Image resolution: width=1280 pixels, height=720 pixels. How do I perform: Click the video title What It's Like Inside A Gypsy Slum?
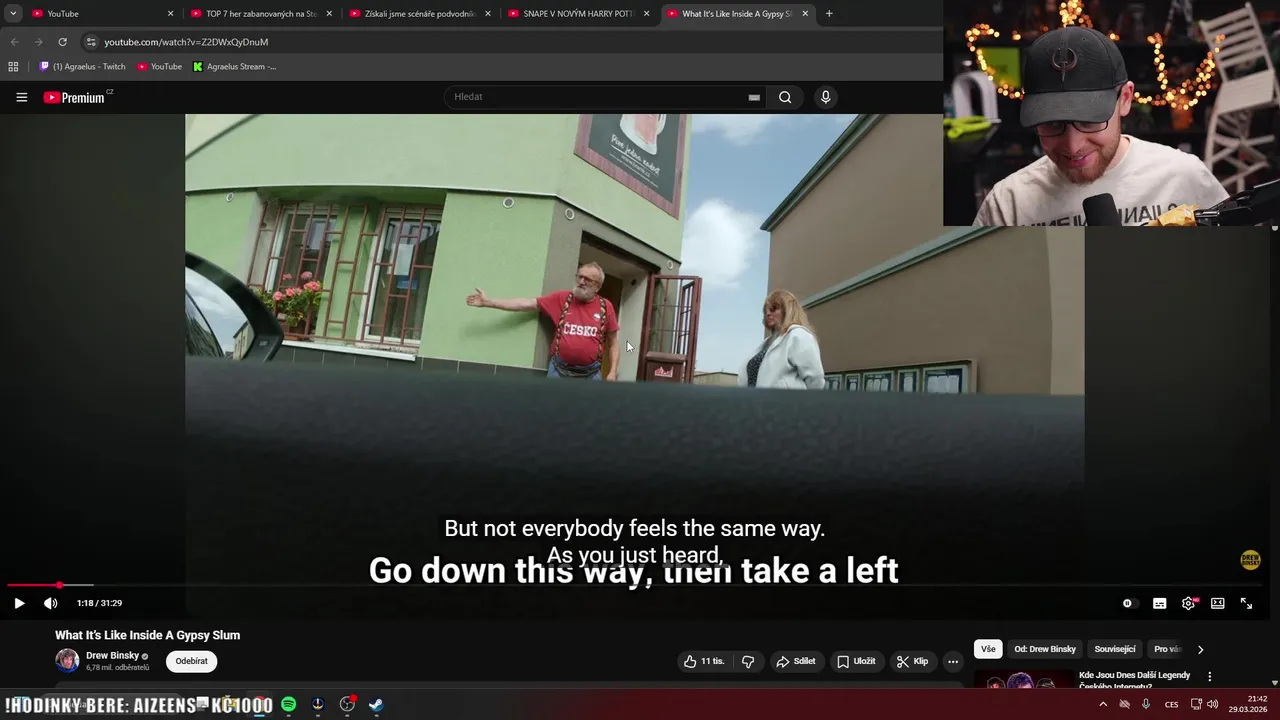coord(147,635)
